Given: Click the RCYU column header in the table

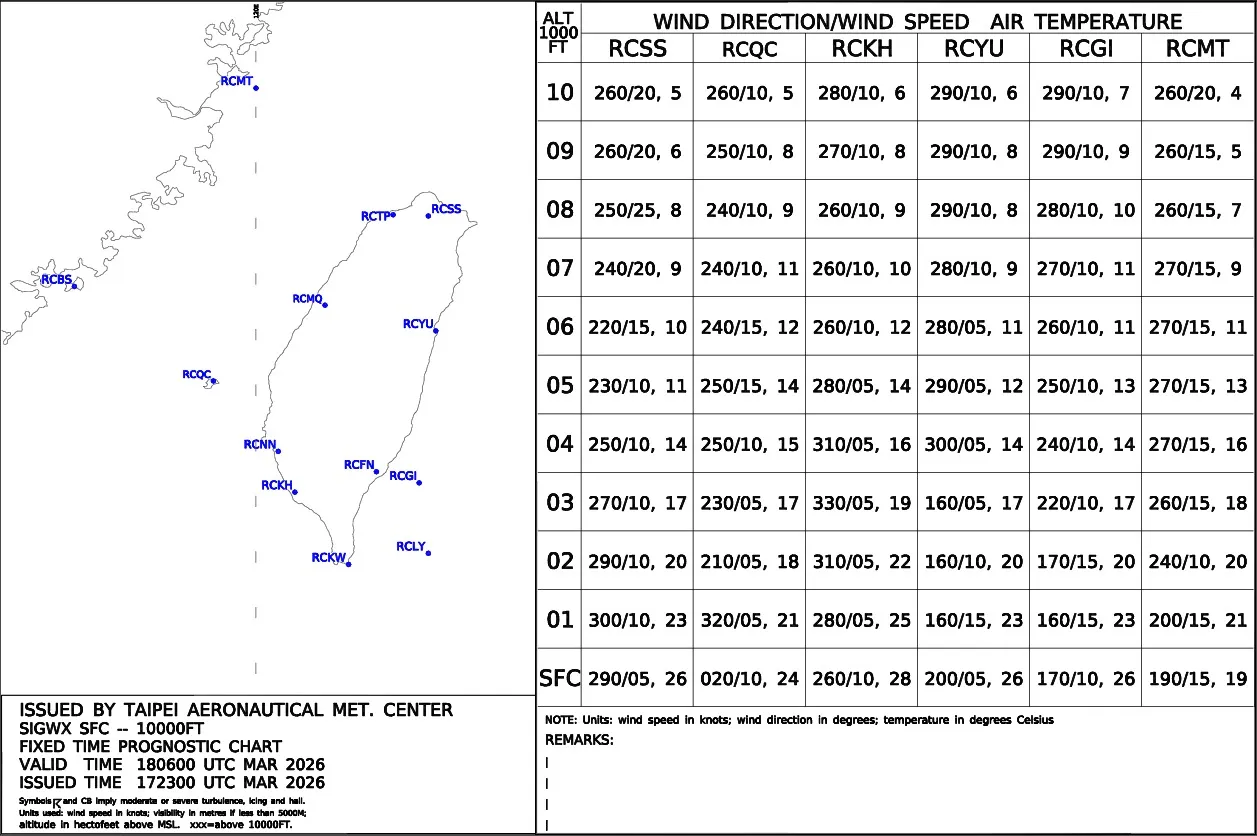Looking at the screenshot, I should coord(973,49).
